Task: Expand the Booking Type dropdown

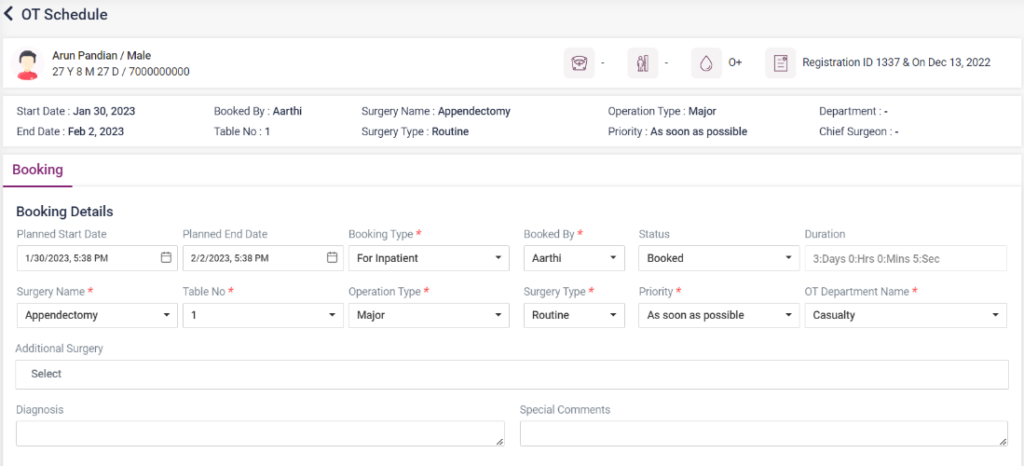Action: pos(428,258)
